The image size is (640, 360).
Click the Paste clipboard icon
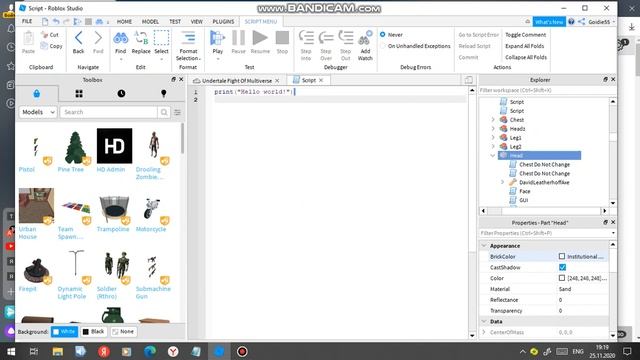point(28,39)
